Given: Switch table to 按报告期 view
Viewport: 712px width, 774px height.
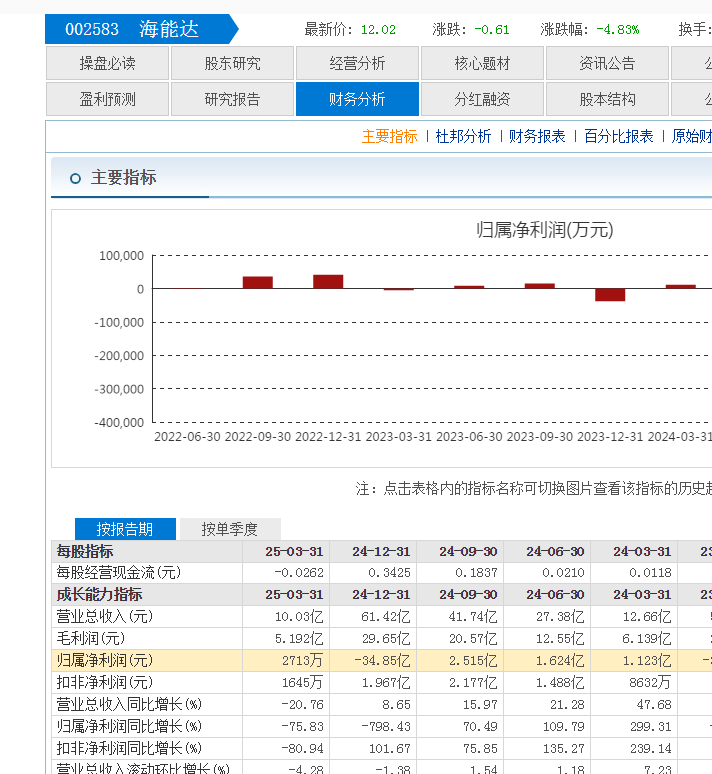Looking at the screenshot, I should pos(125,529).
